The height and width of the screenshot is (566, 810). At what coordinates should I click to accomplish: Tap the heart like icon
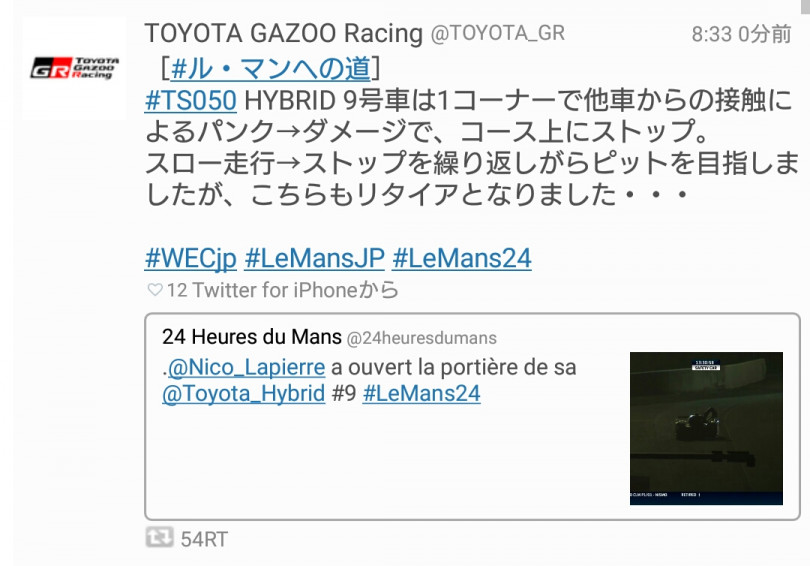tap(155, 290)
